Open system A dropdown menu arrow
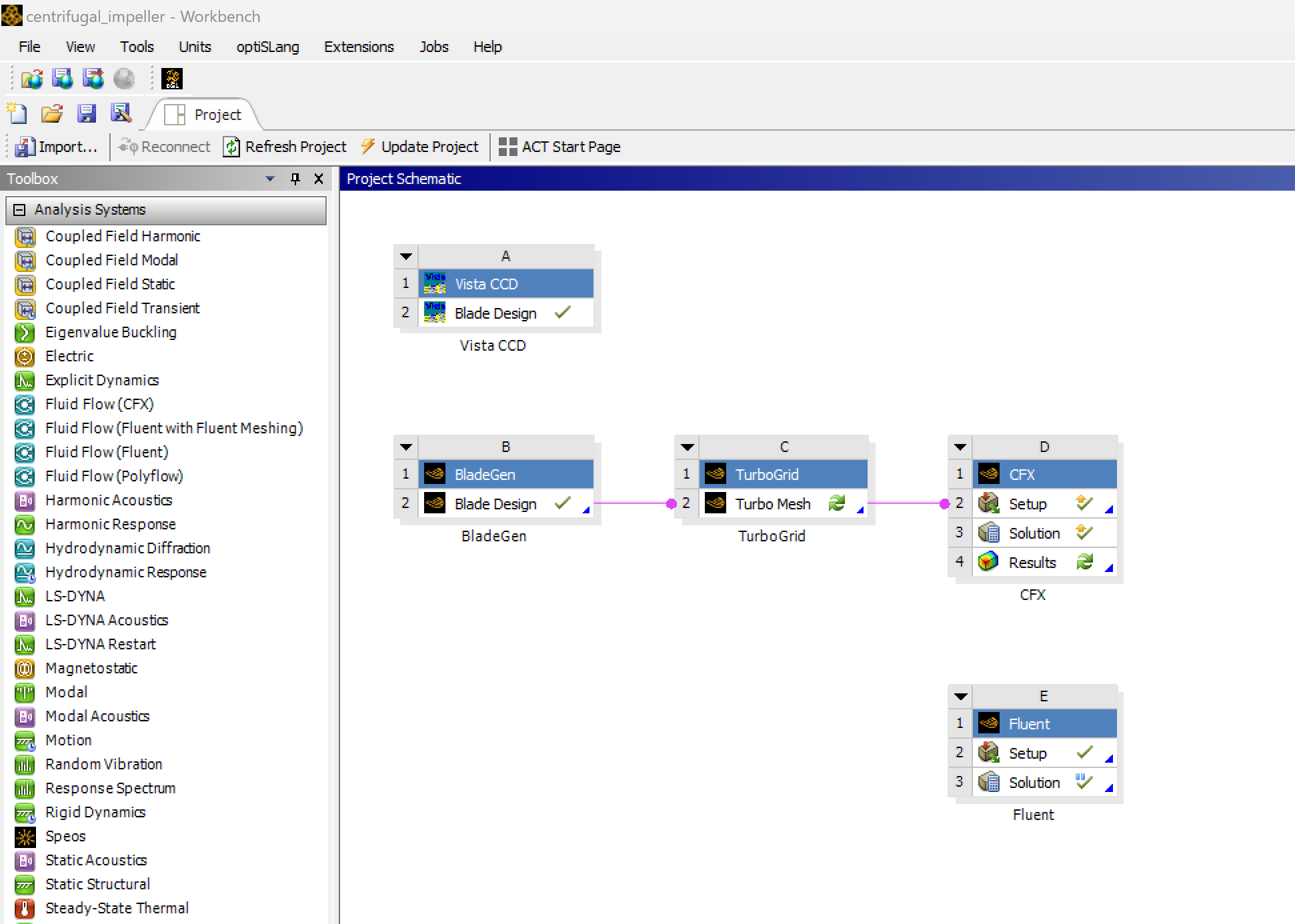 tap(406, 256)
